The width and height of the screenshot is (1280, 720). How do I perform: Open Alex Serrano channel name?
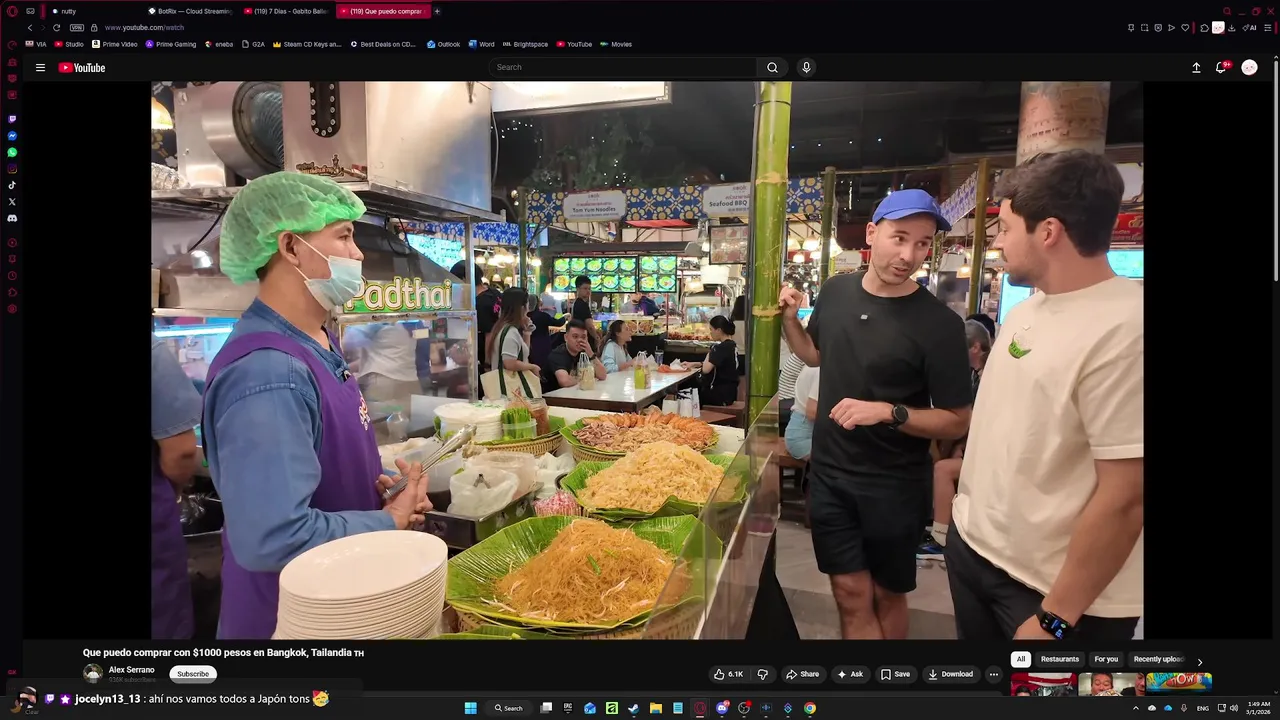[131, 670]
